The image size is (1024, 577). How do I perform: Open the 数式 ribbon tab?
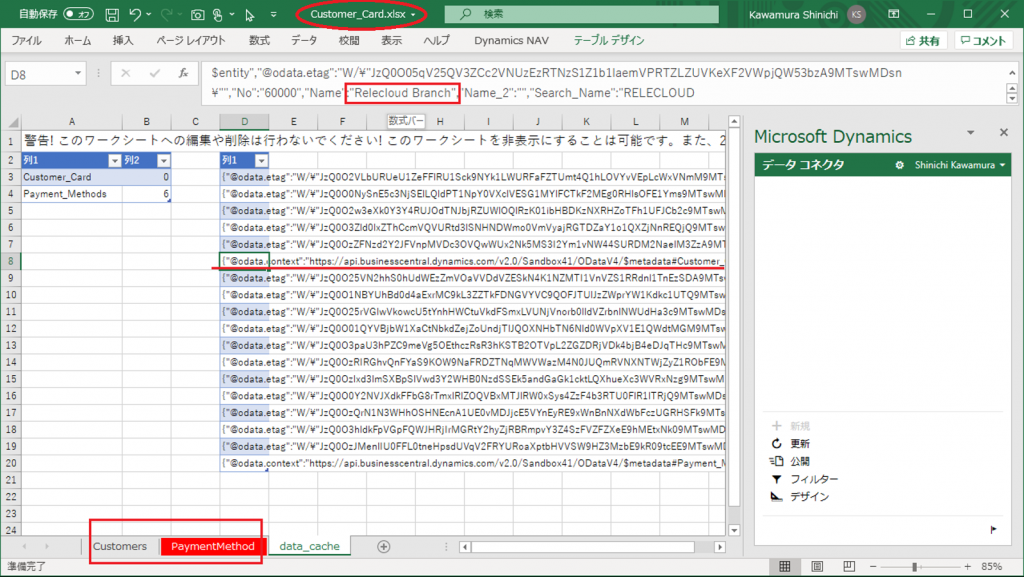[x=259, y=40]
